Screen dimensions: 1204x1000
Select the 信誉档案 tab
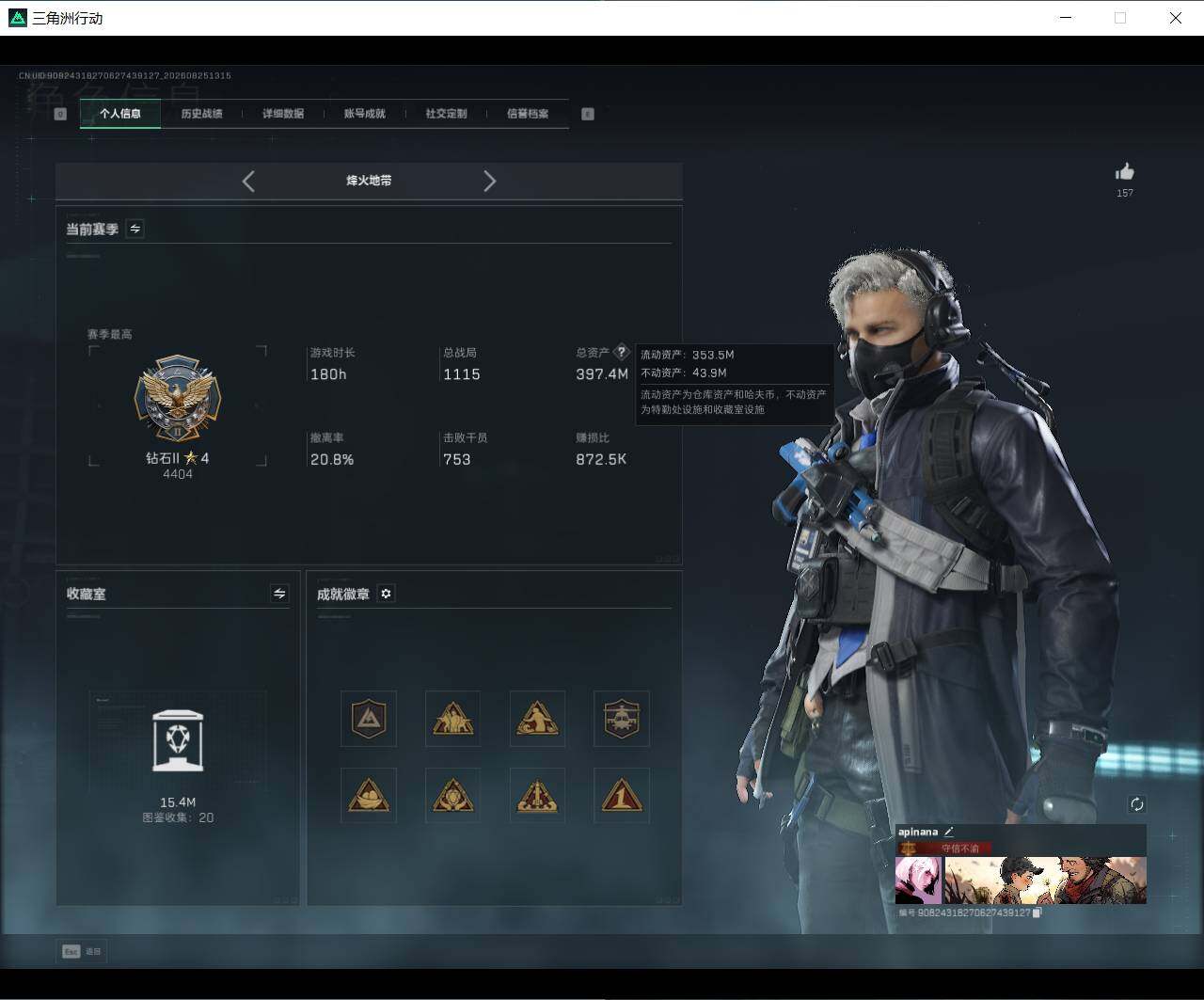(528, 114)
